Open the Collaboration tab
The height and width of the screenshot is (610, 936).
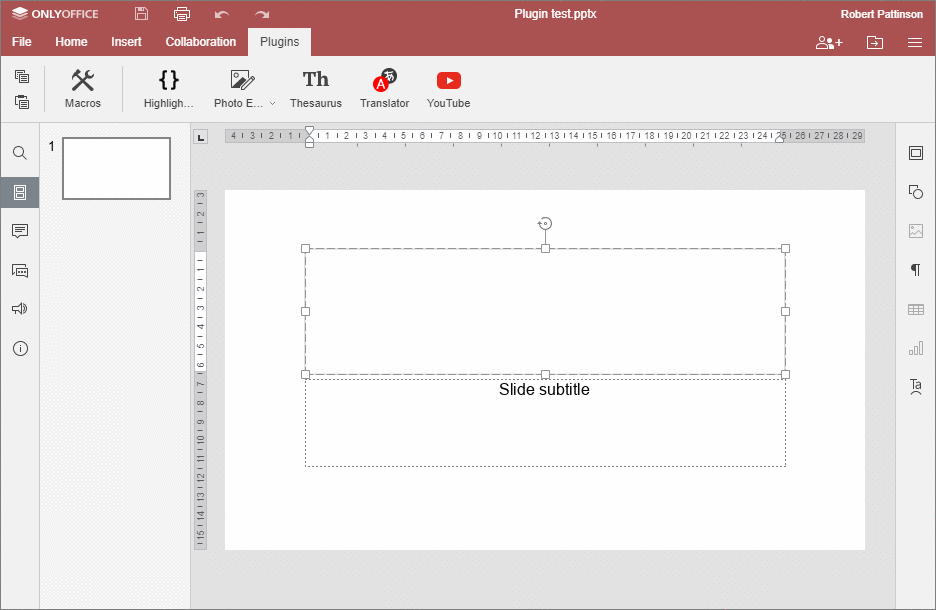click(201, 42)
